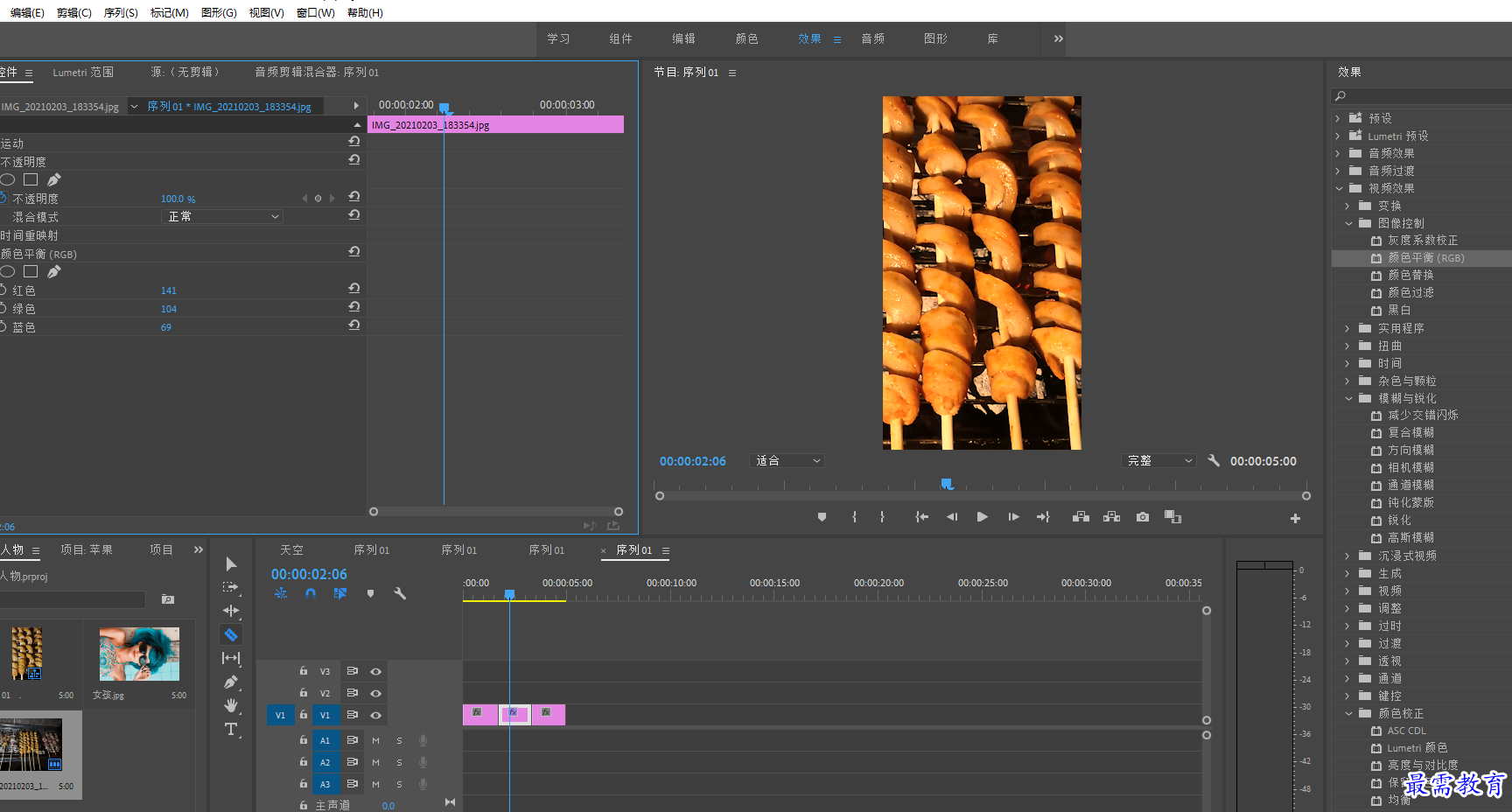The image size is (1512, 812).
Task: Select the Selection tool arrow
Action: (x=231, y=564)
